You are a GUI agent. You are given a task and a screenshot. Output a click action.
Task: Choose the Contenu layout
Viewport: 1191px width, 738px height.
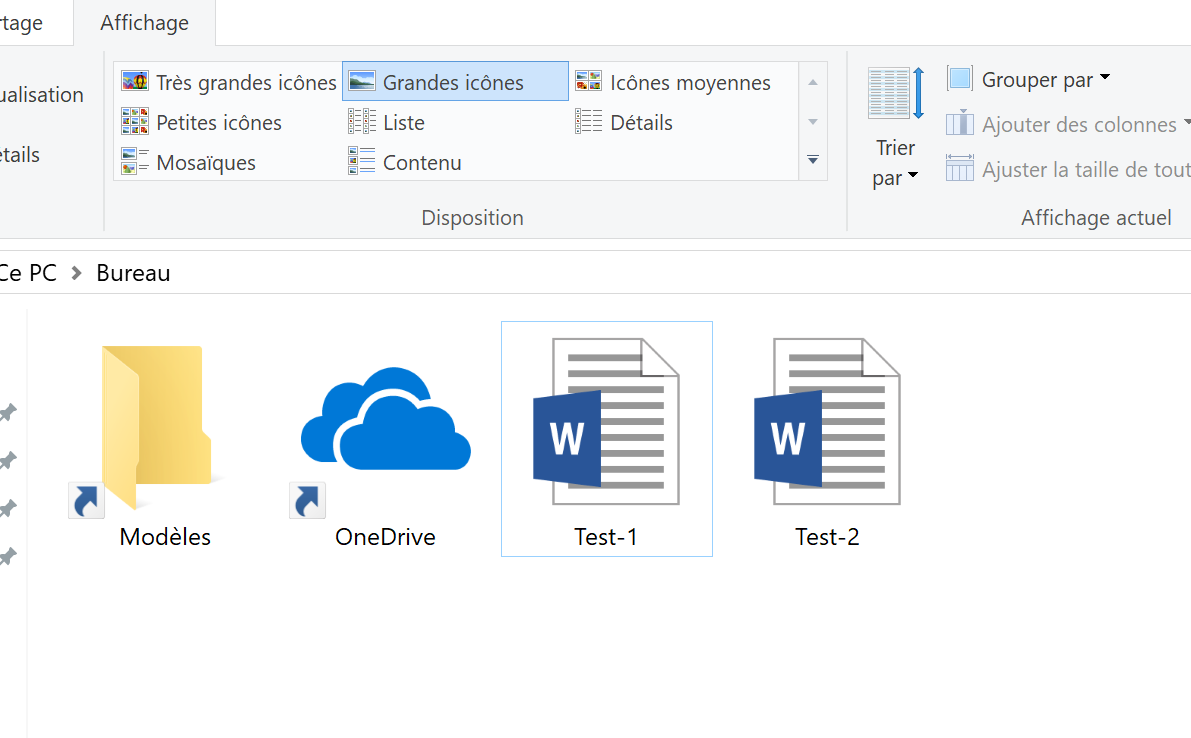point(405,162)
